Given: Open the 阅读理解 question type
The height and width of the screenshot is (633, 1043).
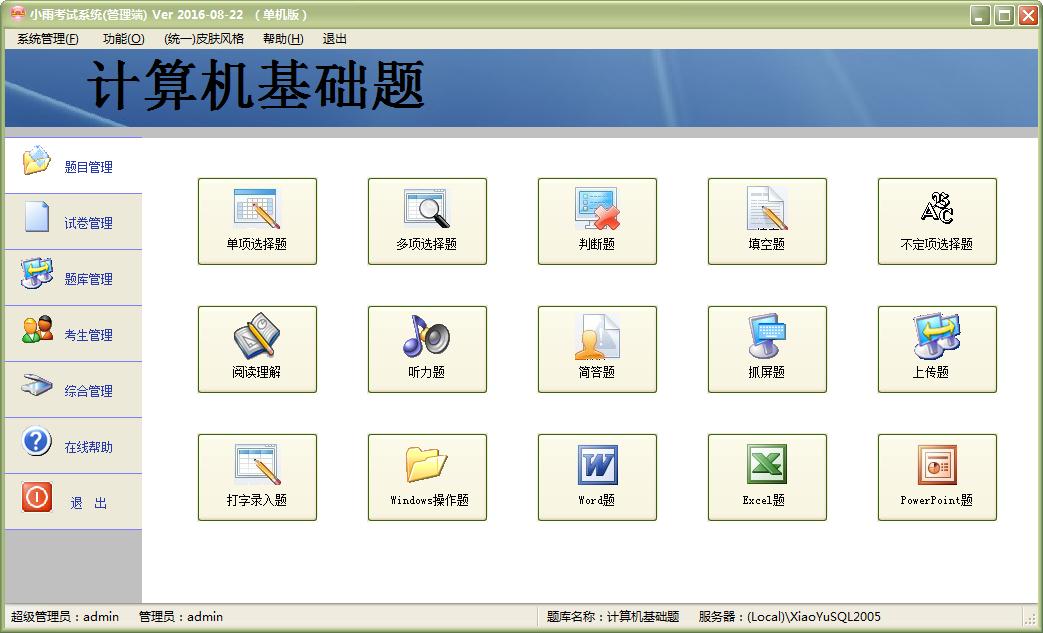Looking at the screenshot, I should coord(257,349).
